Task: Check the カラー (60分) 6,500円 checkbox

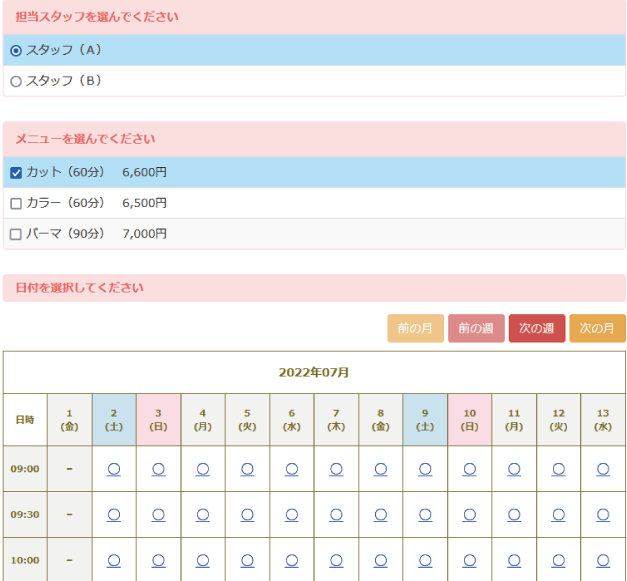Action: pyautogui.click(x=16, y=203)
